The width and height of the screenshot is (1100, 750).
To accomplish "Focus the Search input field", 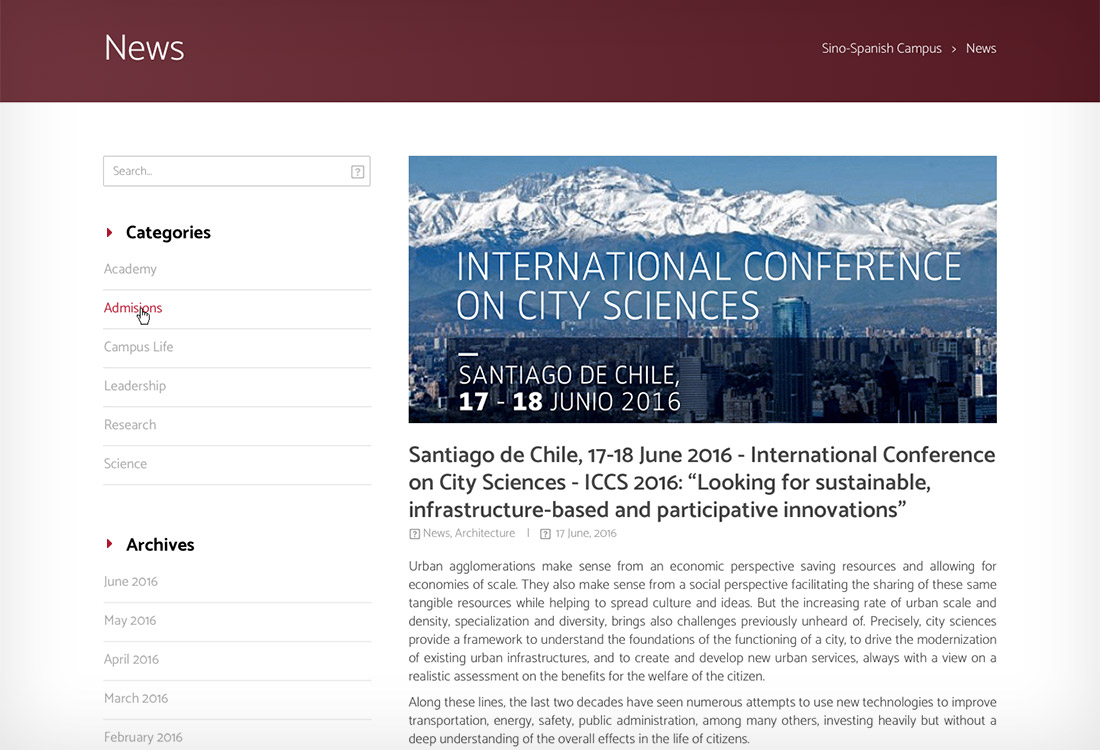I will [x=225, y=171].
